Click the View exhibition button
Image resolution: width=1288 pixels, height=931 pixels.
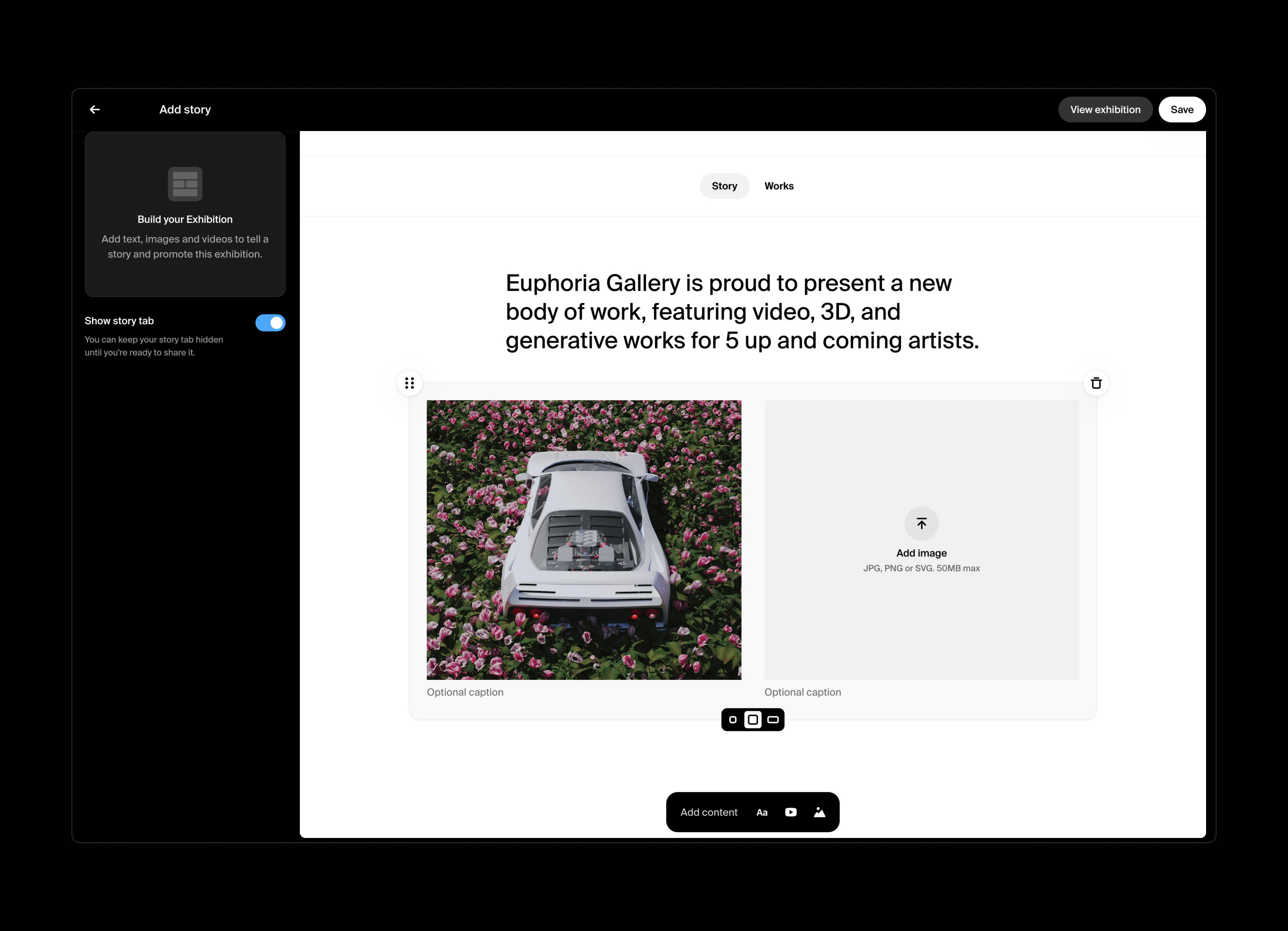pyautogui.click(x=1105, y=109)
